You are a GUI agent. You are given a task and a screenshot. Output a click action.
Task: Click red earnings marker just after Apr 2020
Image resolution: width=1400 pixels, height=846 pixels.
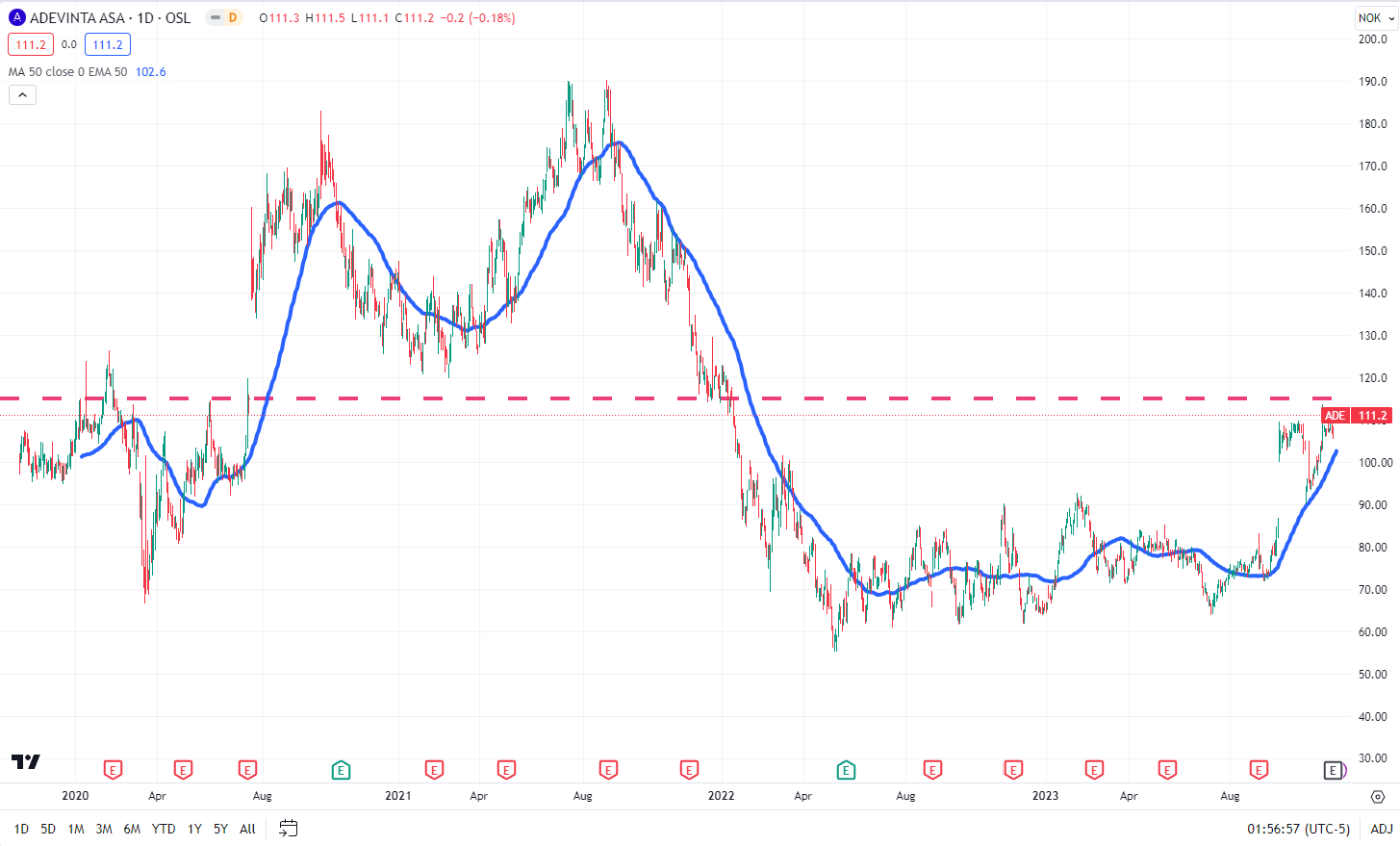pyautogui.click(x=183, y=770)
